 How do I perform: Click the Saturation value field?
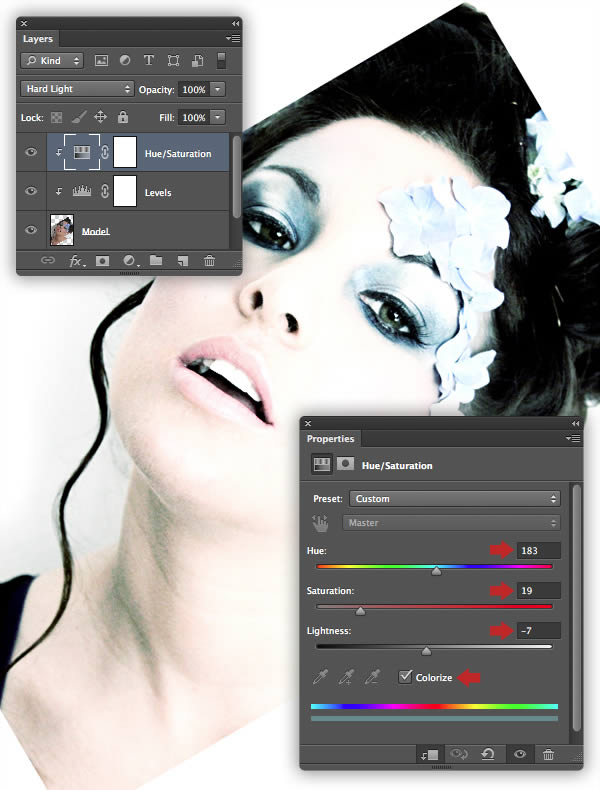point(539,590)
